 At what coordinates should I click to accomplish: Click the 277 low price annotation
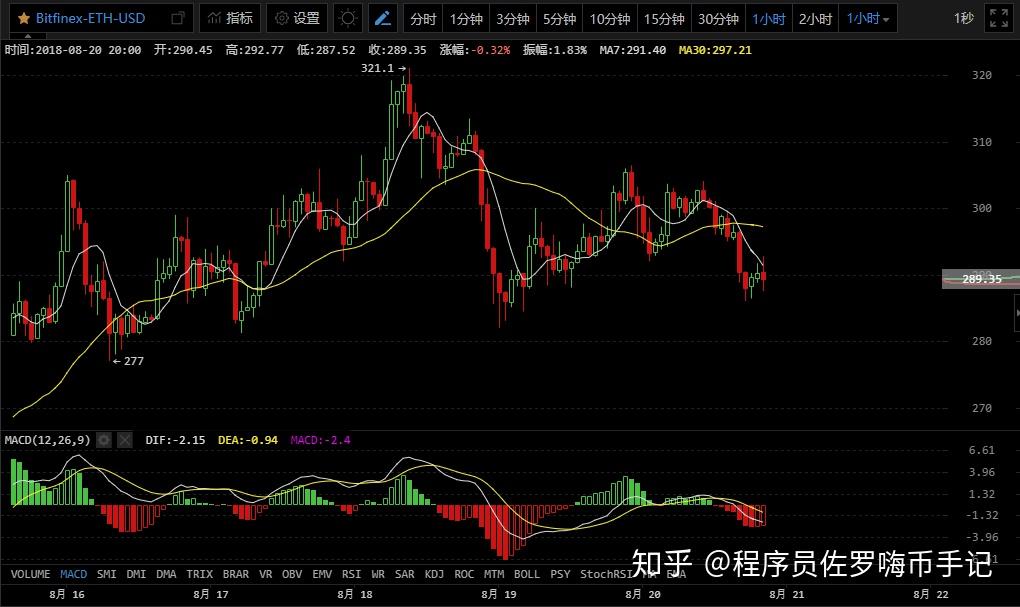pyautogui.click(x=128, y=361)
